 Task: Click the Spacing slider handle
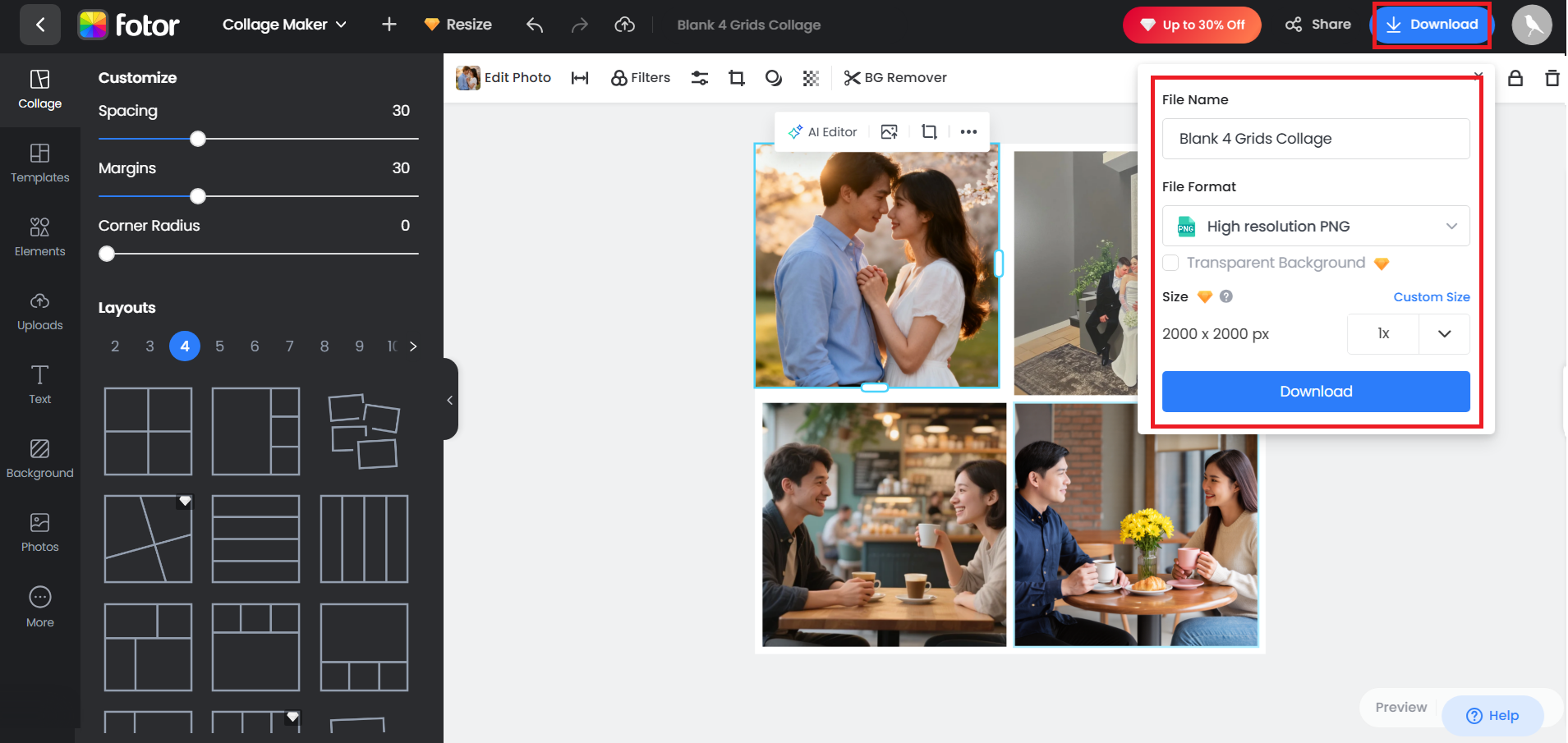coord(198,140)
